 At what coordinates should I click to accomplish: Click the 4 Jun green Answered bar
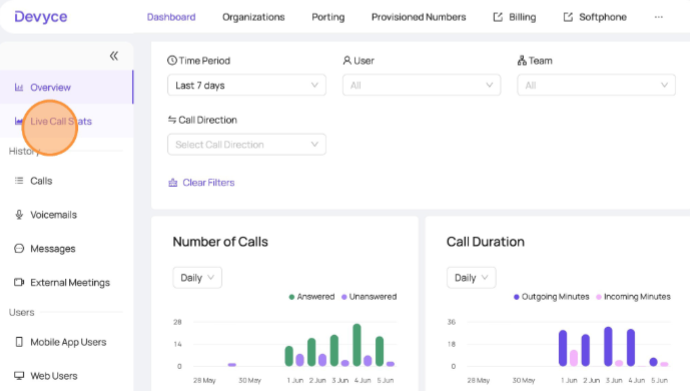click(x=357, y=345)
